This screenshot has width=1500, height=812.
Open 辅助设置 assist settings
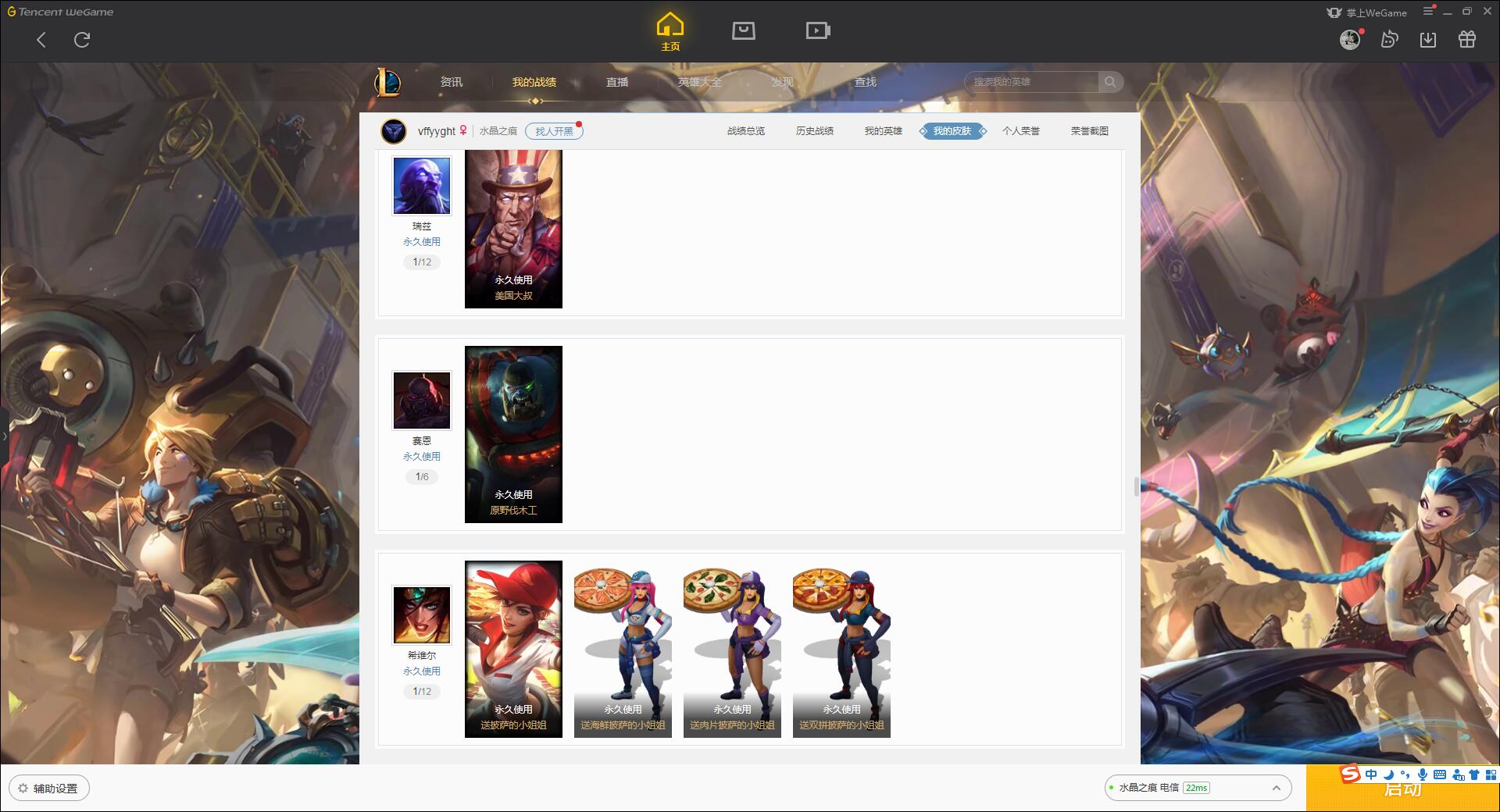(49, 788)
